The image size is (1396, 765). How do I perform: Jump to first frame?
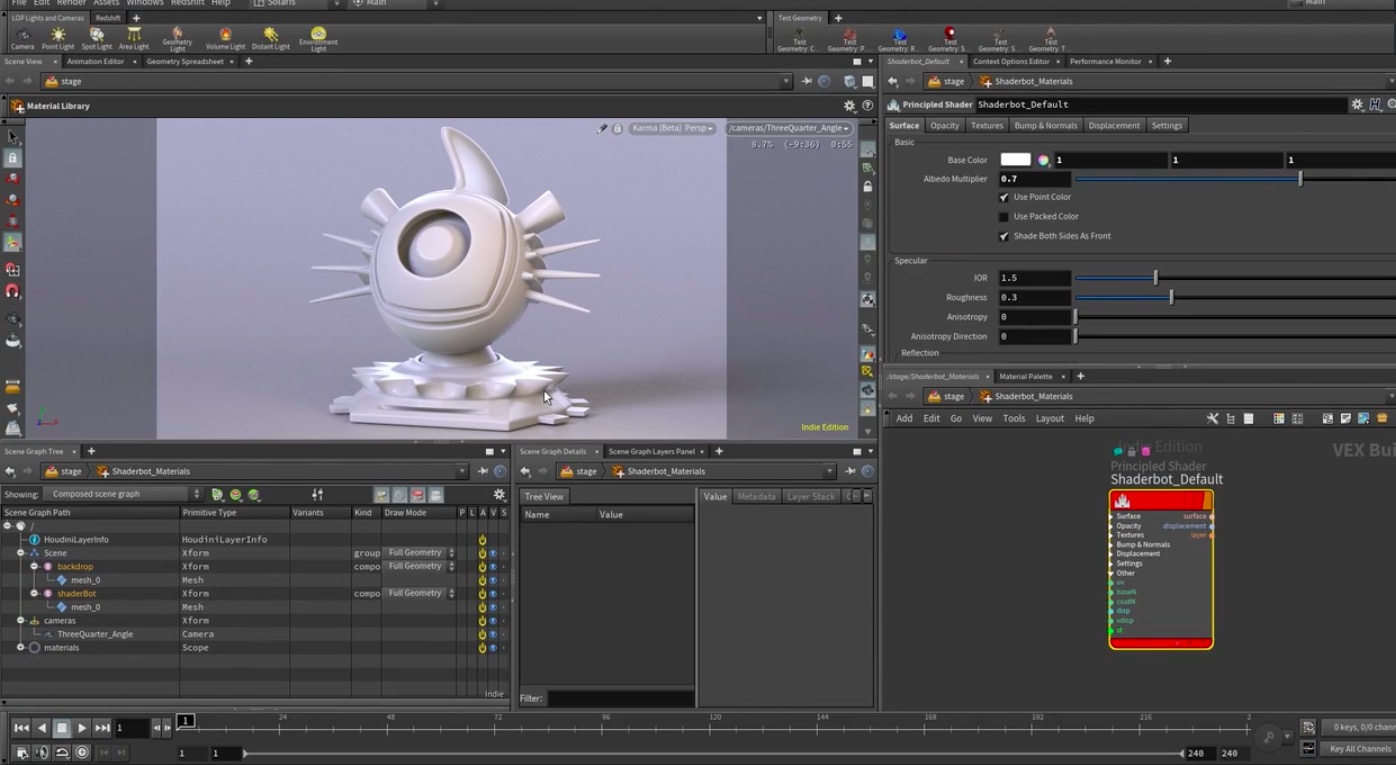[21, 728]
